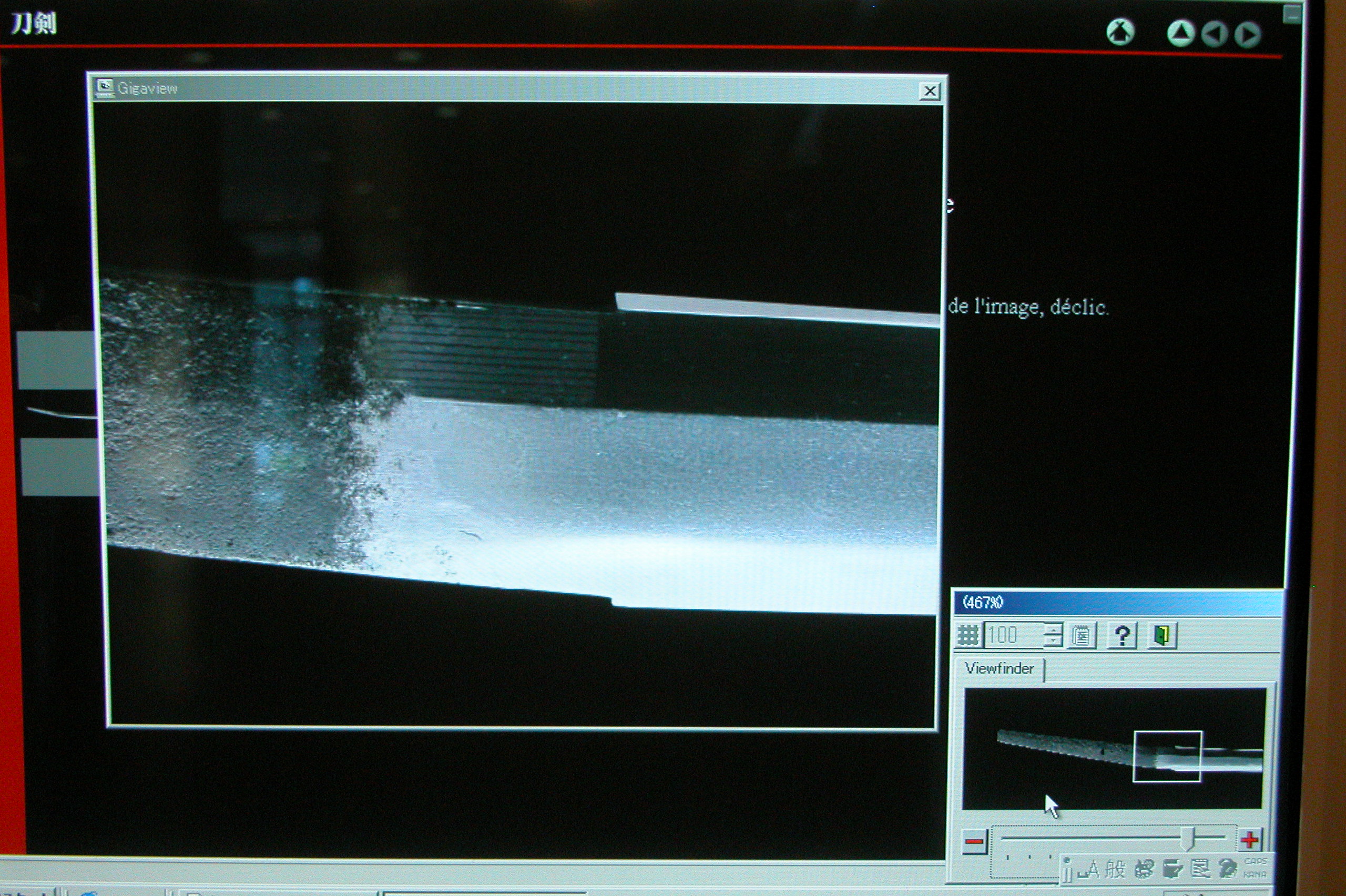This screenshot has height=896, width=1346.
Task: Open the IME properties icon
Action: point(1200,869)
